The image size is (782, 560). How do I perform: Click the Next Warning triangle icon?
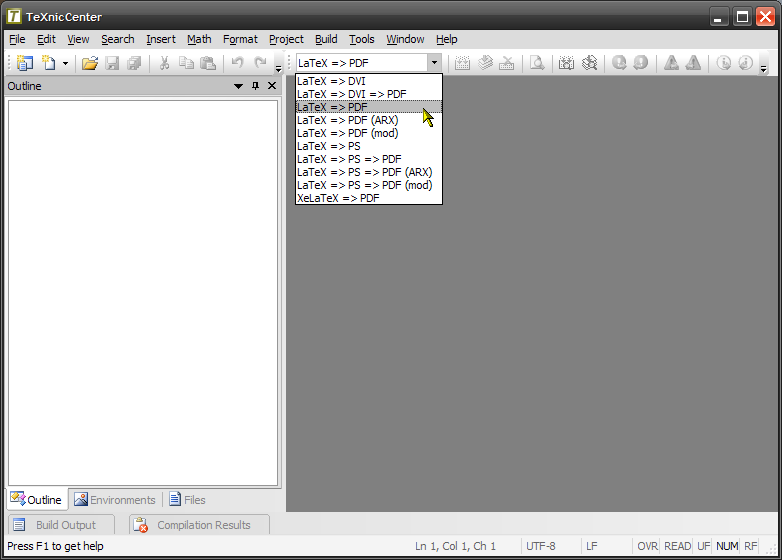point(671,63)
